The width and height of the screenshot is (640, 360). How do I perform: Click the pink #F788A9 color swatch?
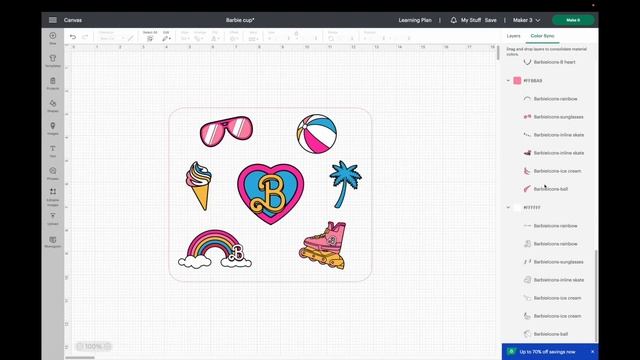517,80
